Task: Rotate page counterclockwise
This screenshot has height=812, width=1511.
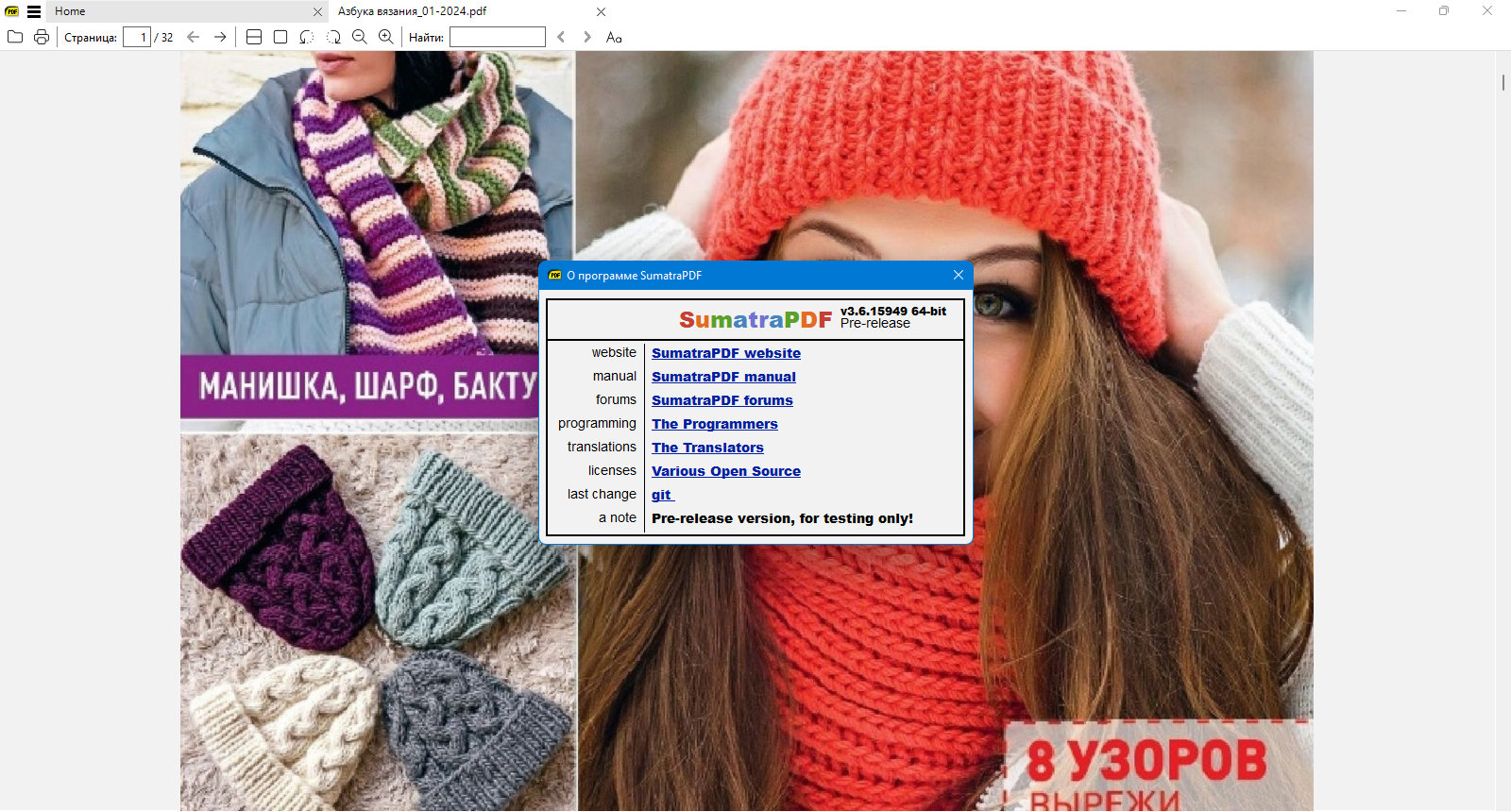Action: pyautogui.click(x=307, y=37)
